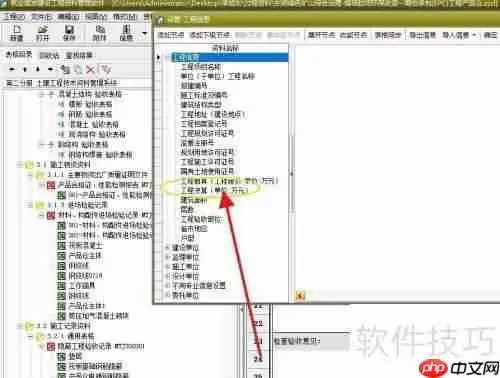Collapse the 工程信息 node in the dialog

pyautogui.click(x=168, y=57)
